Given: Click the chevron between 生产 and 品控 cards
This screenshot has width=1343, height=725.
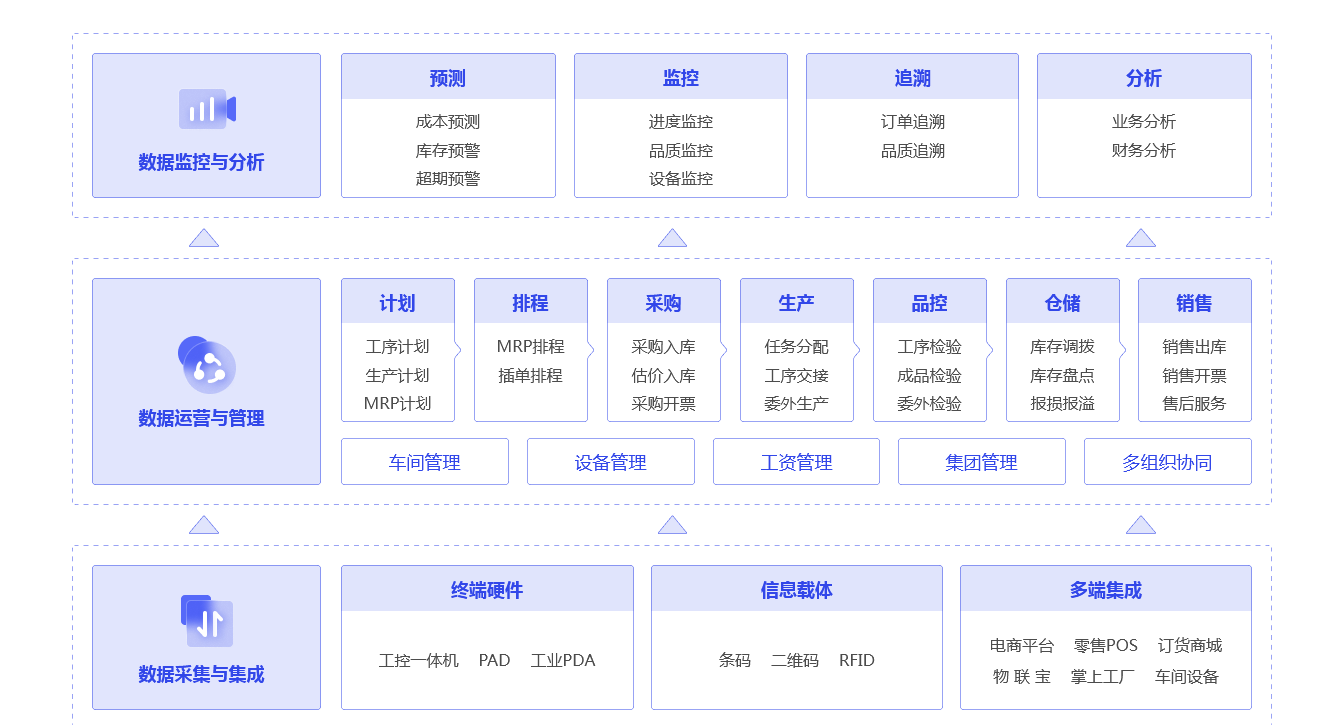Looking at the screenshot, I should point(857,350).
